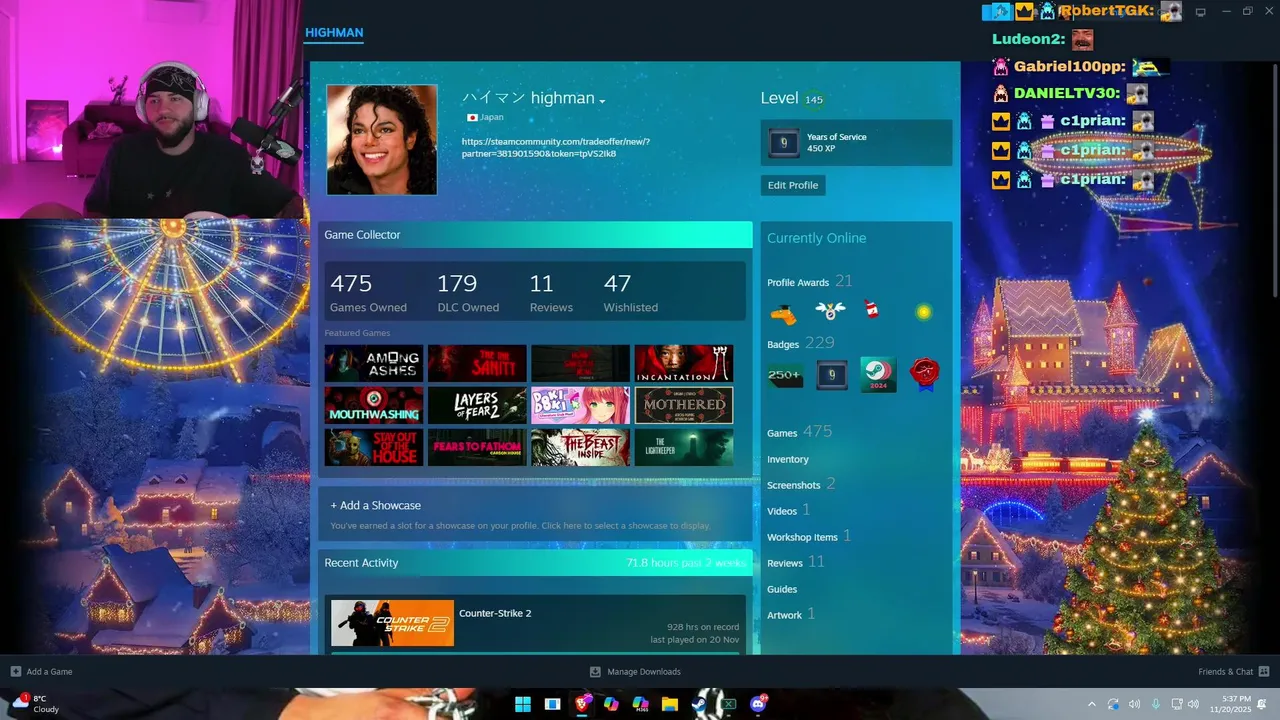Open the red can profile award

coord(871,311)
